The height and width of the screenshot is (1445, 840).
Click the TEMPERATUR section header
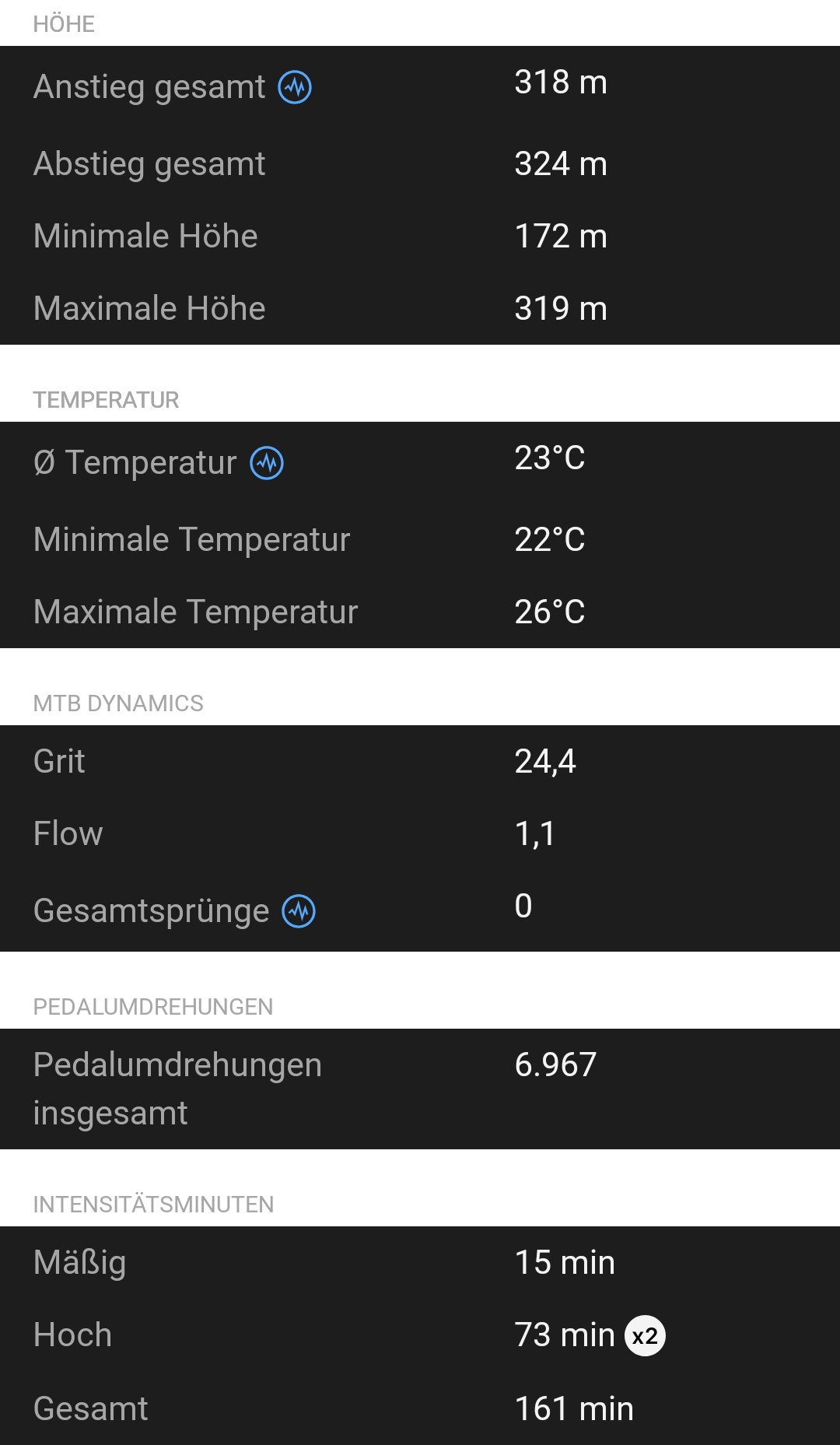pos(106,400)
